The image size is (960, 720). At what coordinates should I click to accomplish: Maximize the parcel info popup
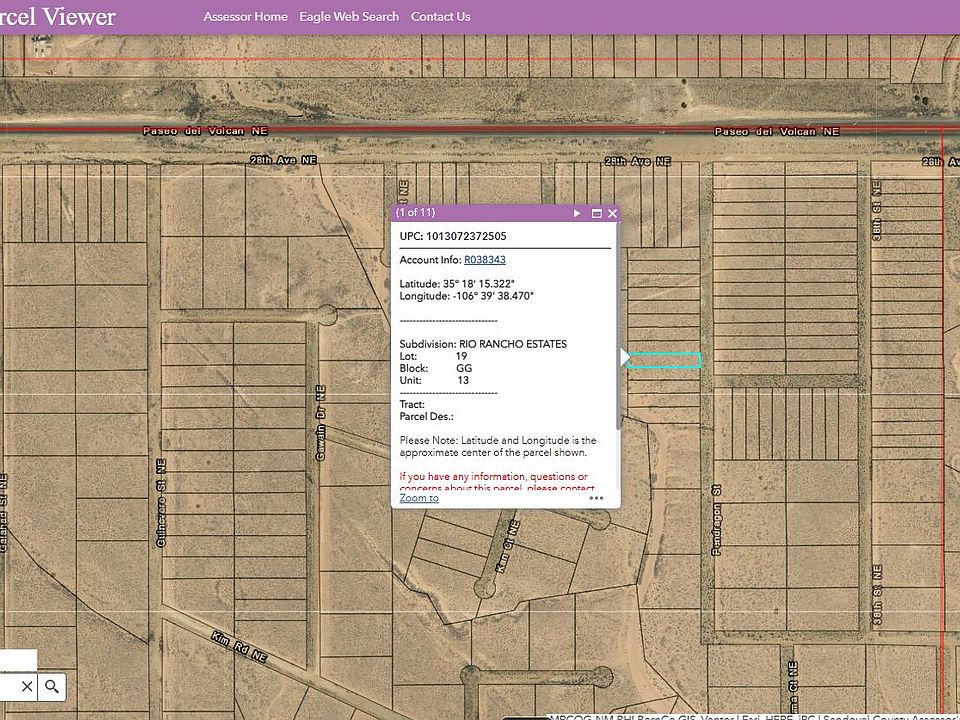tap(596, 213)
